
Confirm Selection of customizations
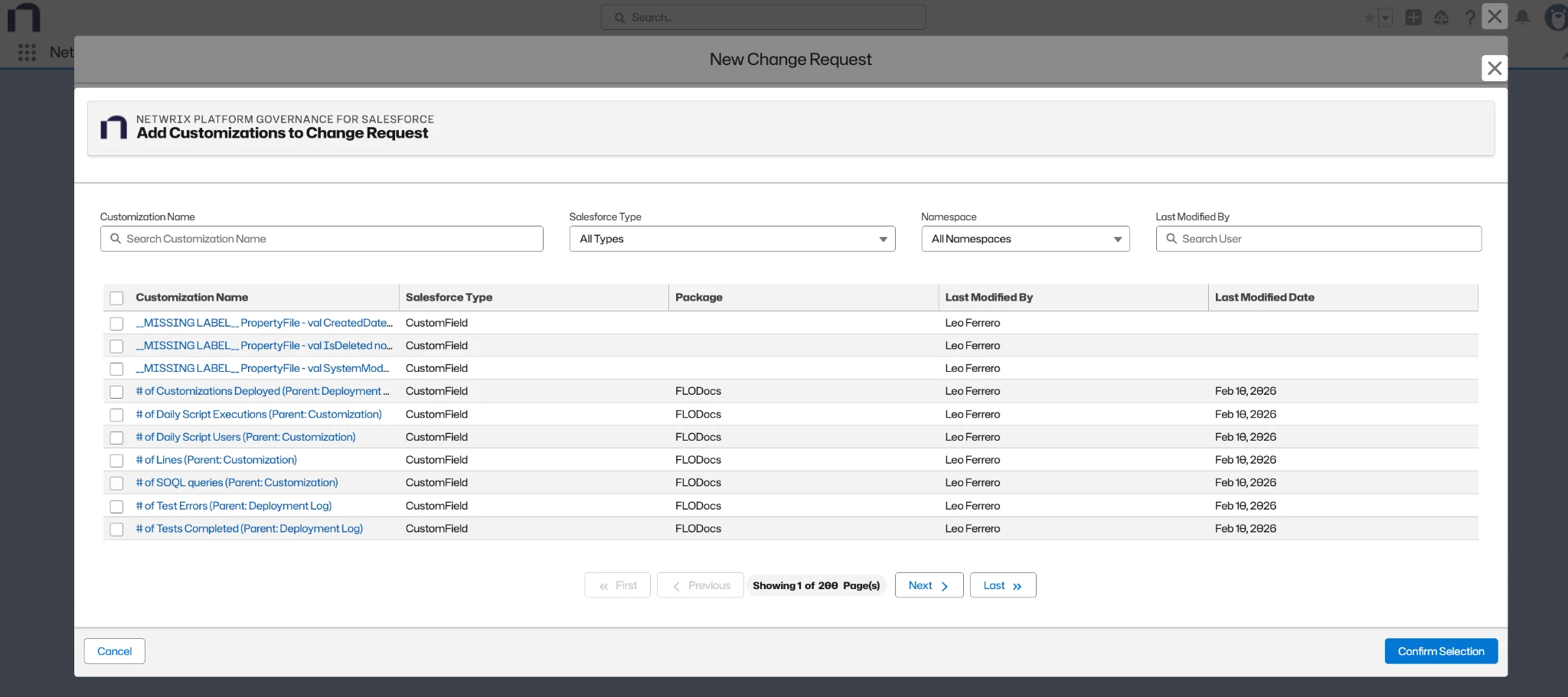(x=1440, y=650)
